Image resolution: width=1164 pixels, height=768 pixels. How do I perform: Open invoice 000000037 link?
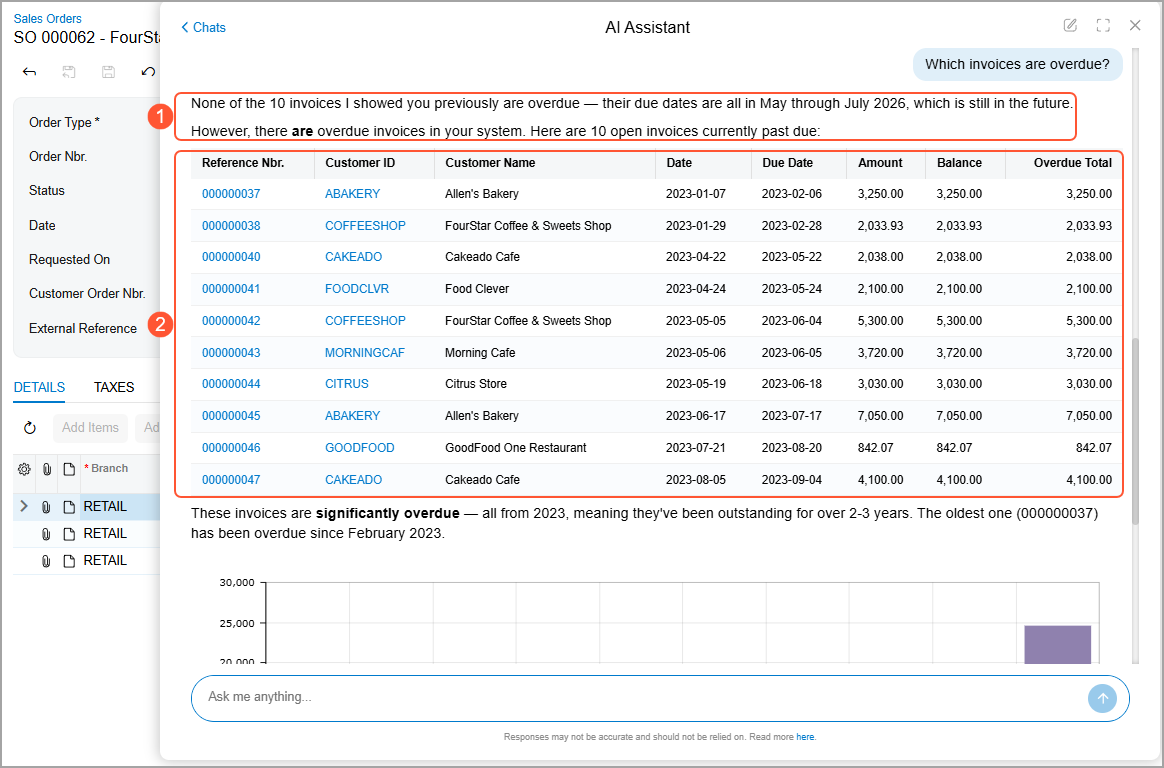(x=231, y=194)
